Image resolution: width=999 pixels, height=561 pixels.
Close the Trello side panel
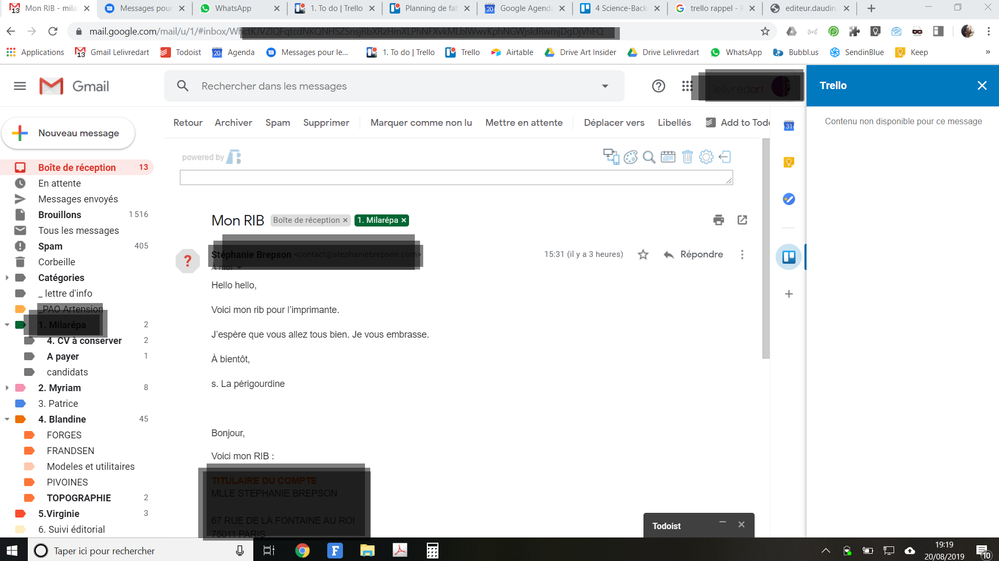(x=982, y=85)
